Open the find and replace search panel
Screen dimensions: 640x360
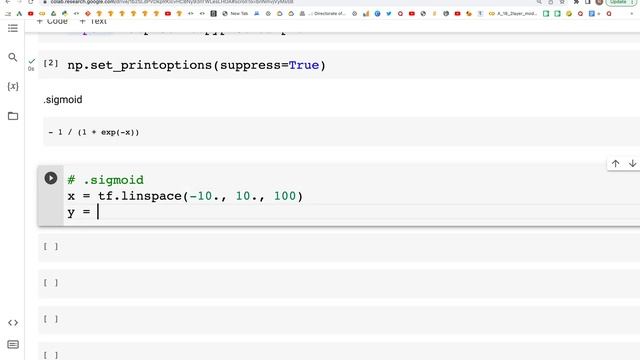click(13, 57)
